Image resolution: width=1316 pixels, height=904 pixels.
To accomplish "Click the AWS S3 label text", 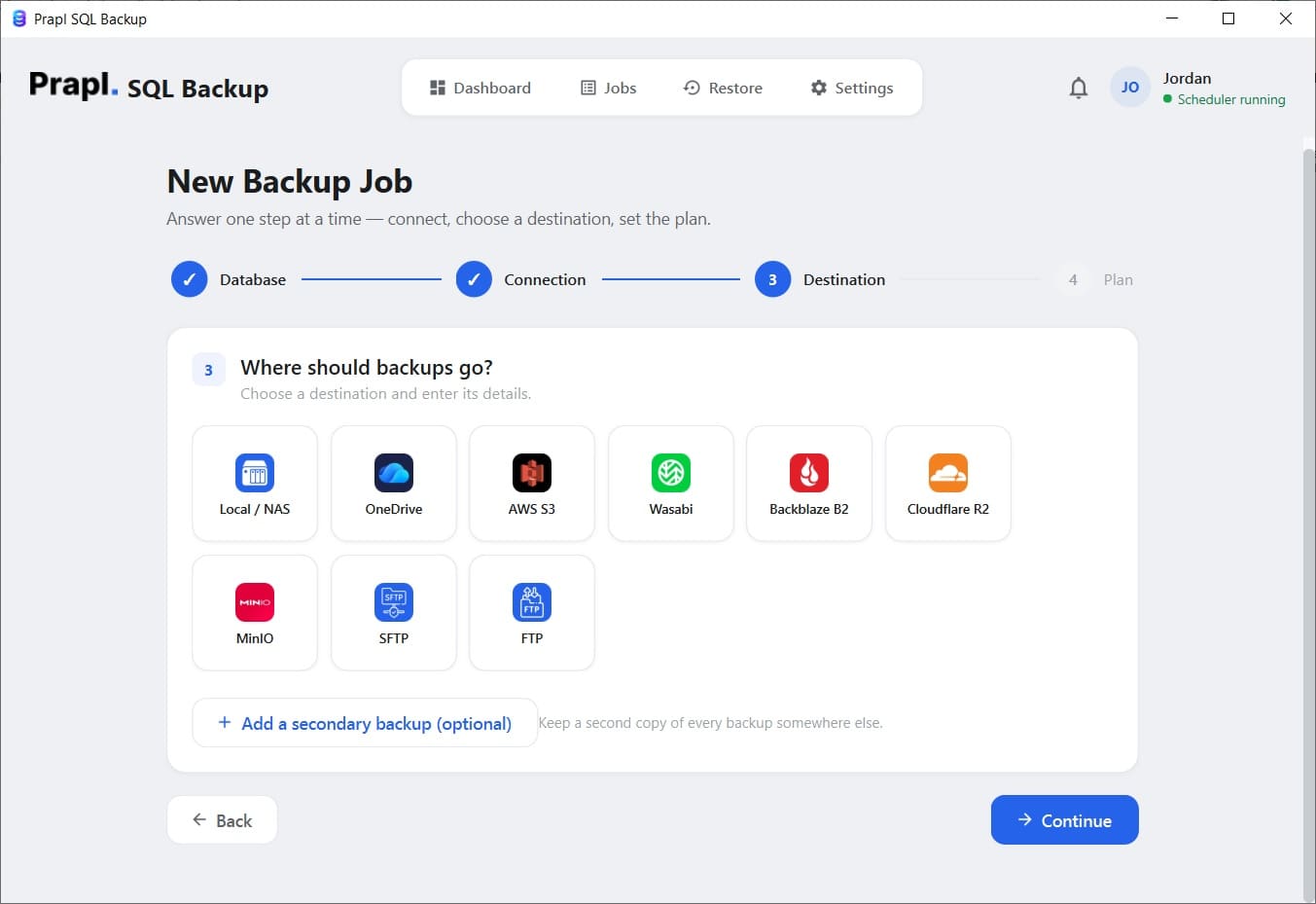I will click(x=532, y=509).
